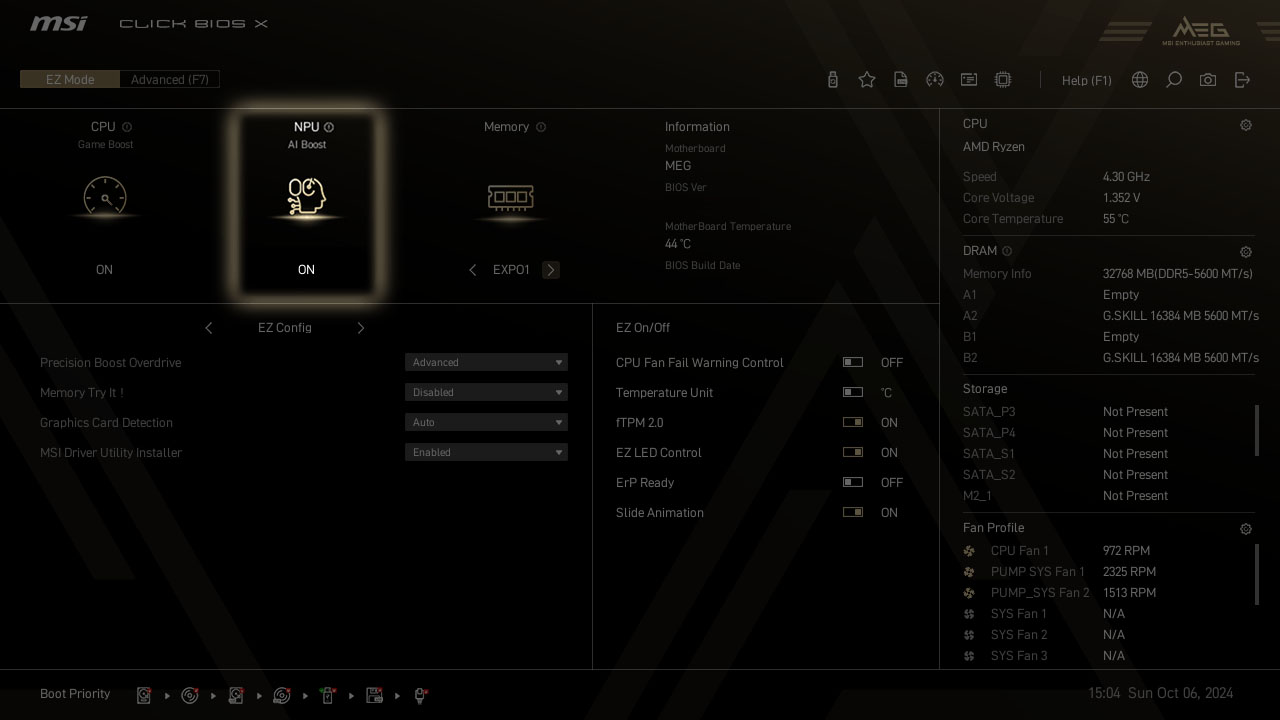Expand the Memory Try It dropdown
The image size is (1280, 720).
[x=486, y=393]
